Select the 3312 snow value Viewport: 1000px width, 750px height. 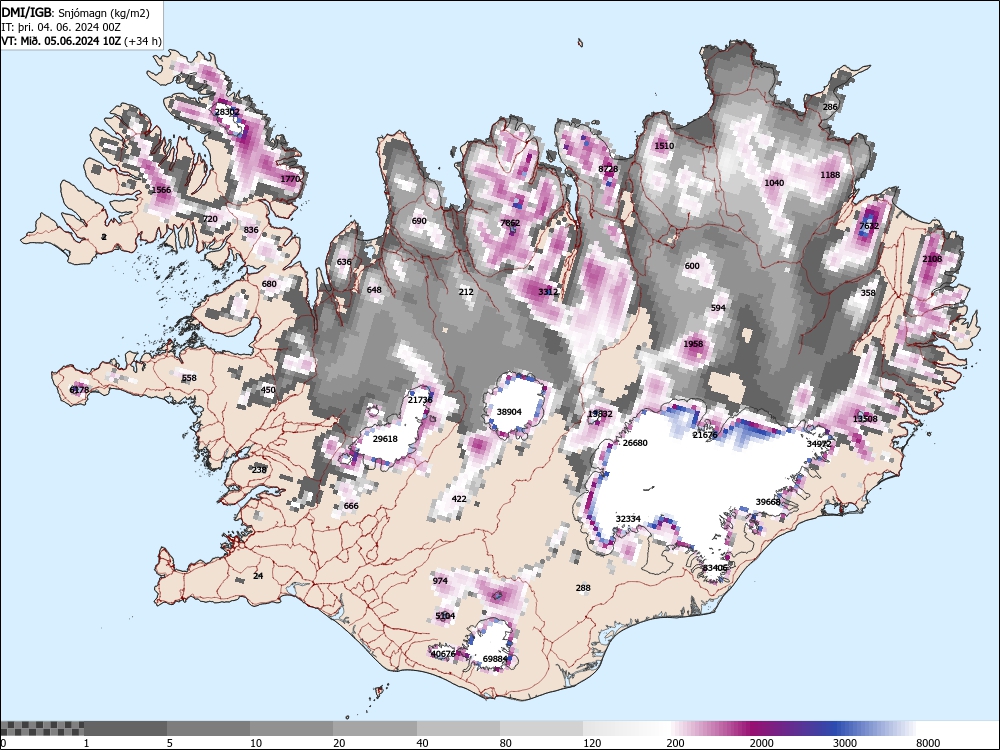click(548, 291)
